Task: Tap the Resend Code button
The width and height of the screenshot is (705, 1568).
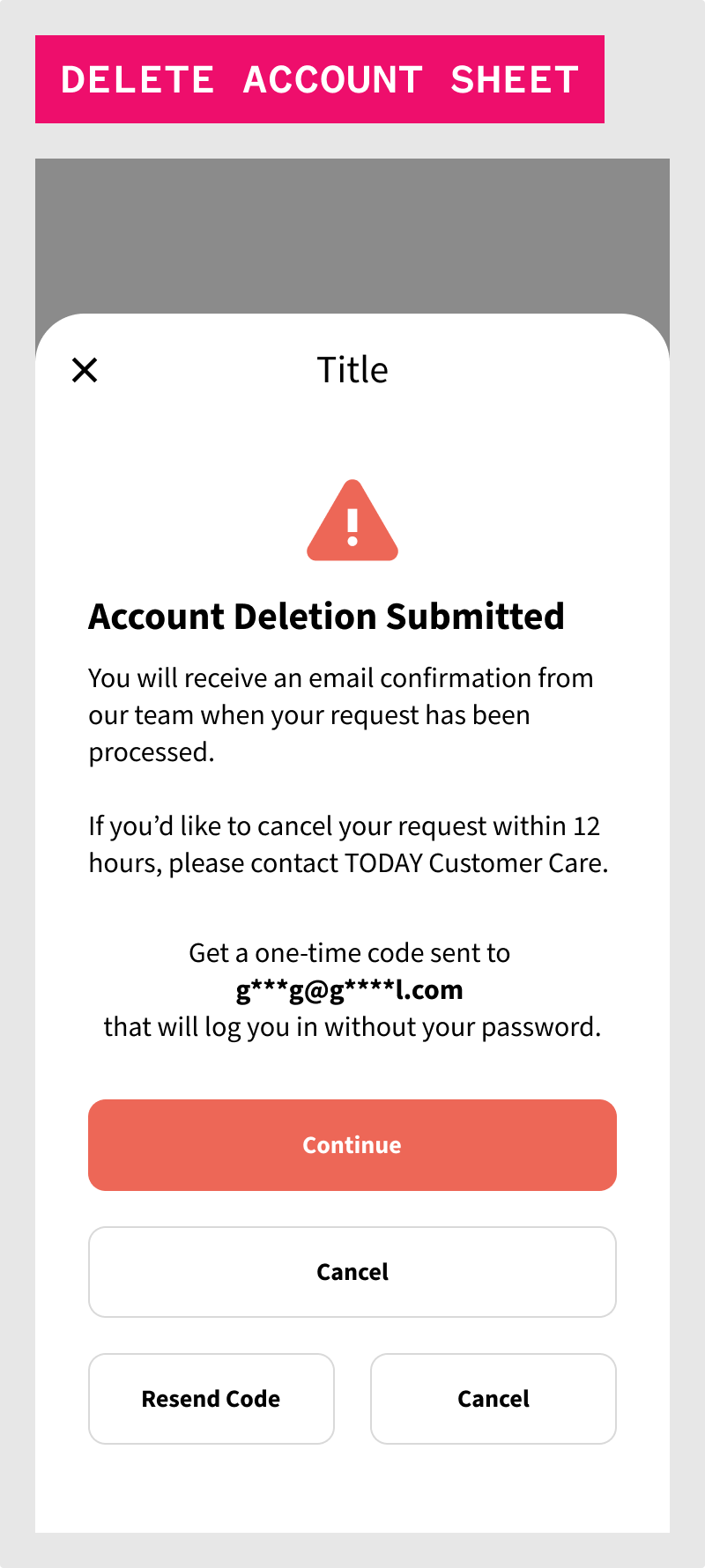Action: click(211, 1399)
